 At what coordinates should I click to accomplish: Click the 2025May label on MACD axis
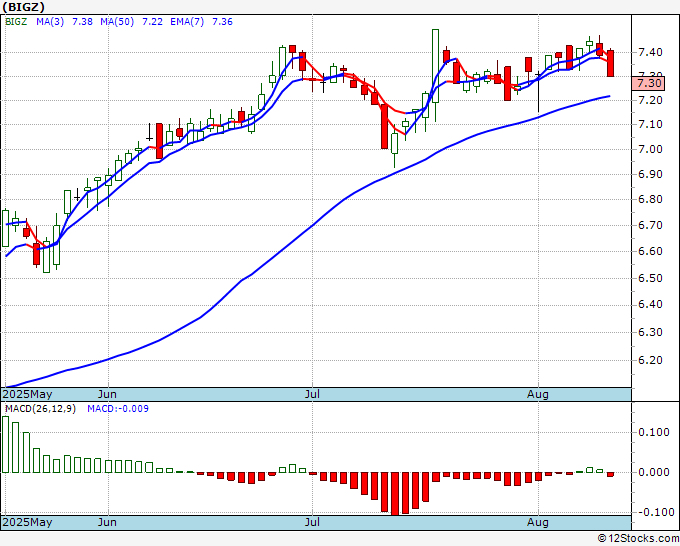[27, 522]
